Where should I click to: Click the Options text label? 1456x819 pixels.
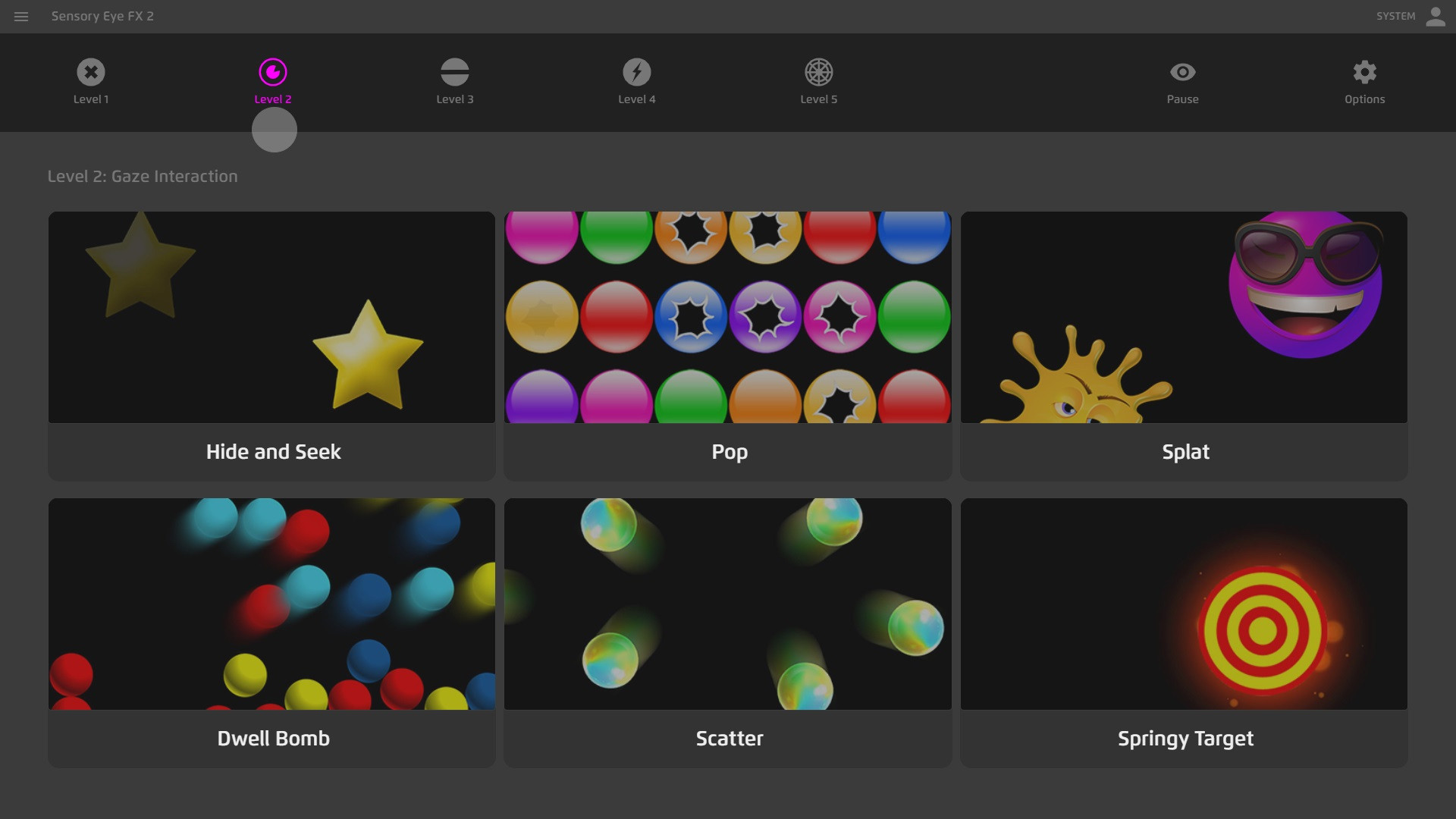[x=1365, y=99]
